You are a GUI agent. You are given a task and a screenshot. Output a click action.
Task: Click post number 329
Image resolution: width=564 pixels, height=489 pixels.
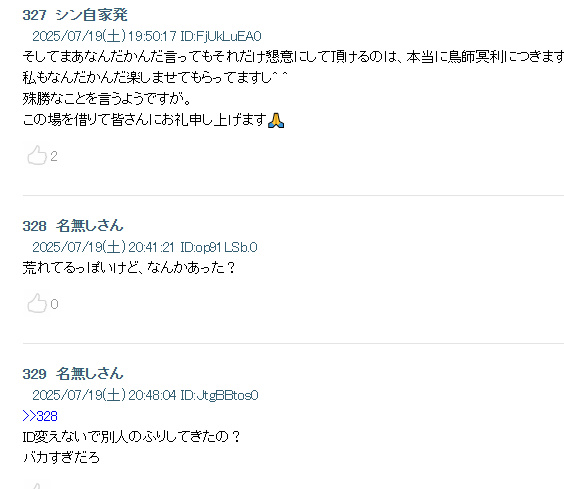35,374
